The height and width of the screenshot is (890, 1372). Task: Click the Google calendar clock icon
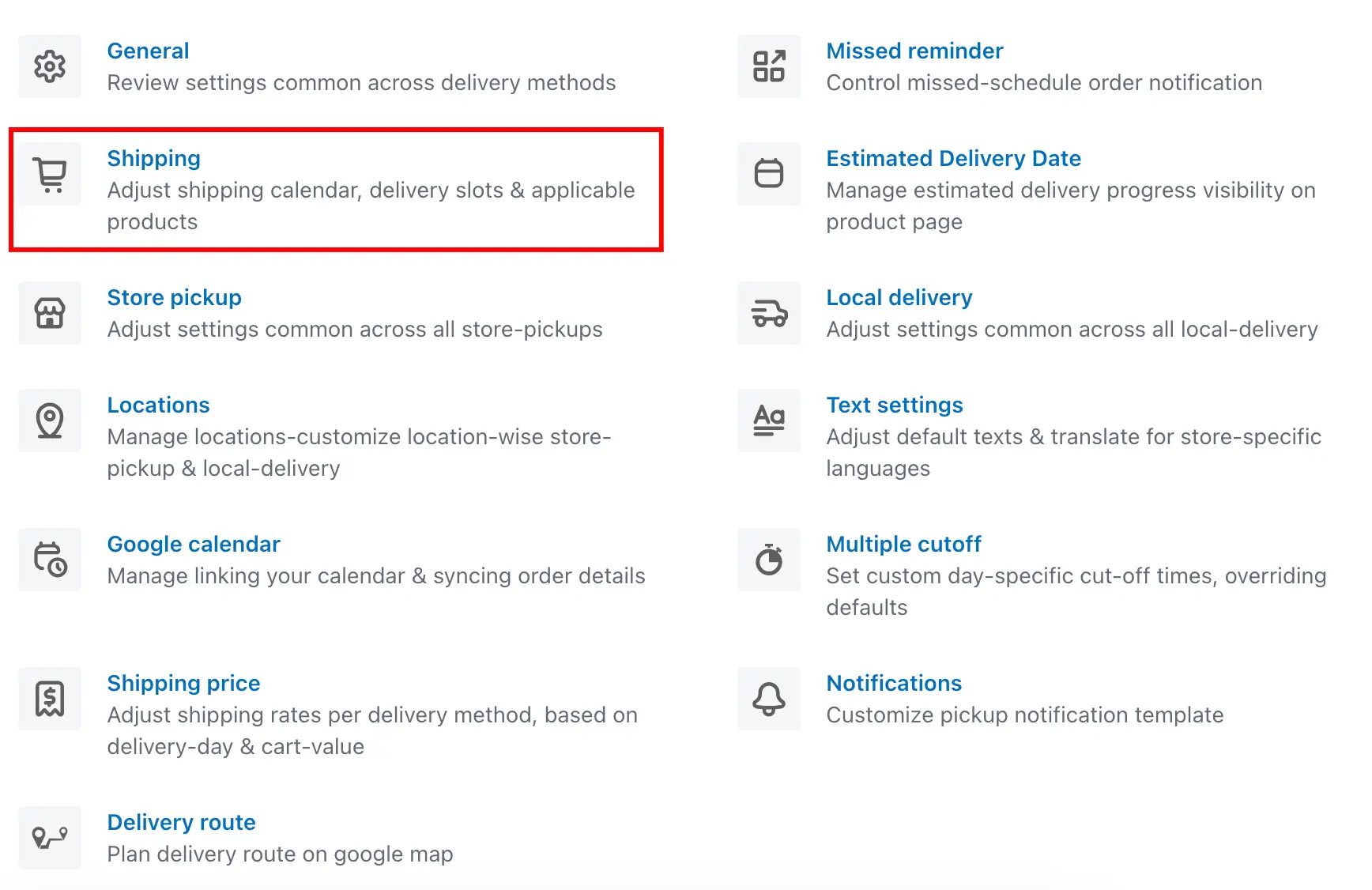[x=50, y=560]
